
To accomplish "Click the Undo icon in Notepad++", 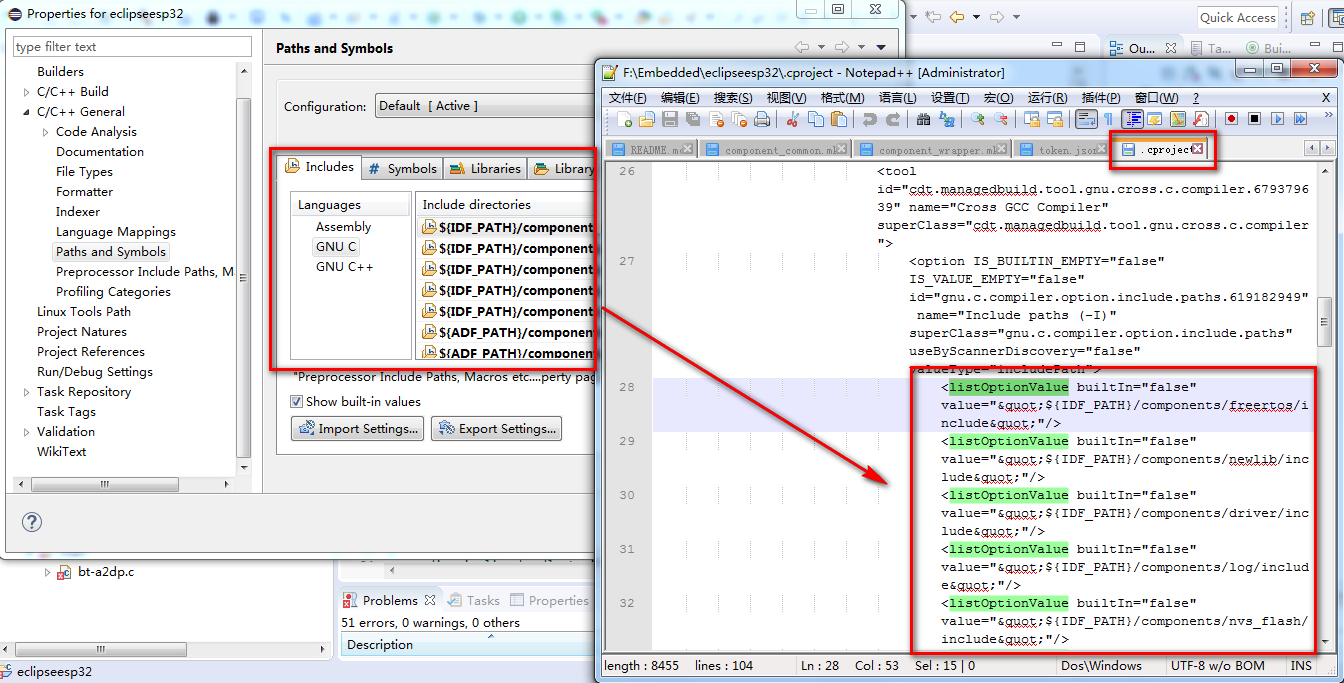I will pyautogui.click(x=870, y=119).
